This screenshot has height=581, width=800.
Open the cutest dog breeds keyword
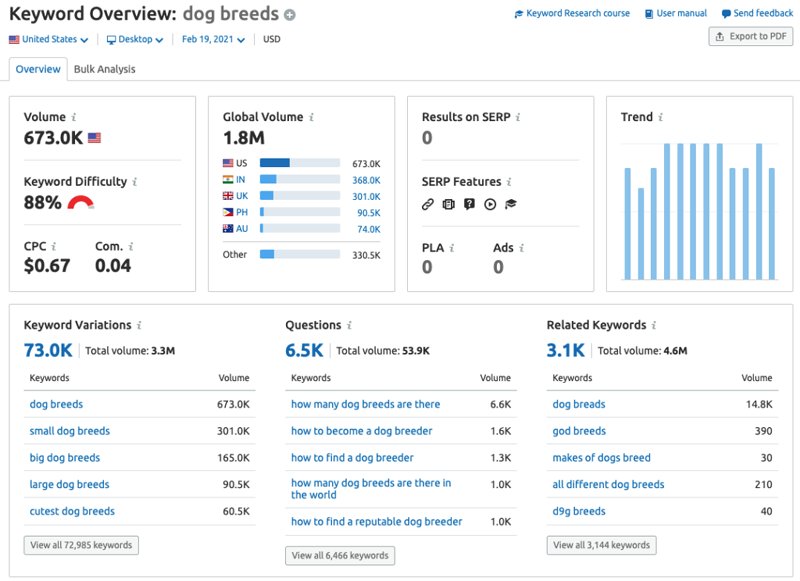[x=72, y=511]
